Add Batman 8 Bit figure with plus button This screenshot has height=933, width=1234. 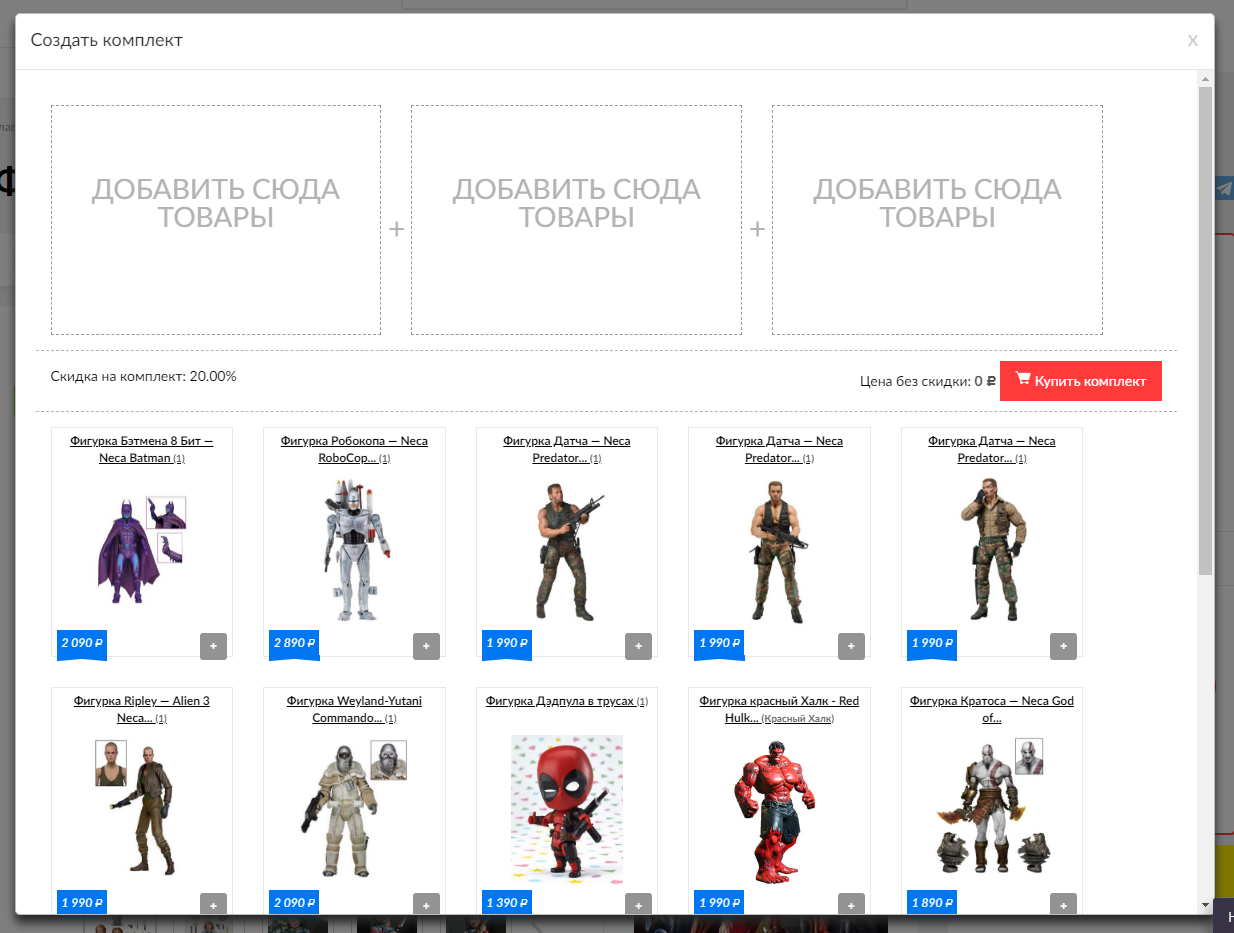213,646
